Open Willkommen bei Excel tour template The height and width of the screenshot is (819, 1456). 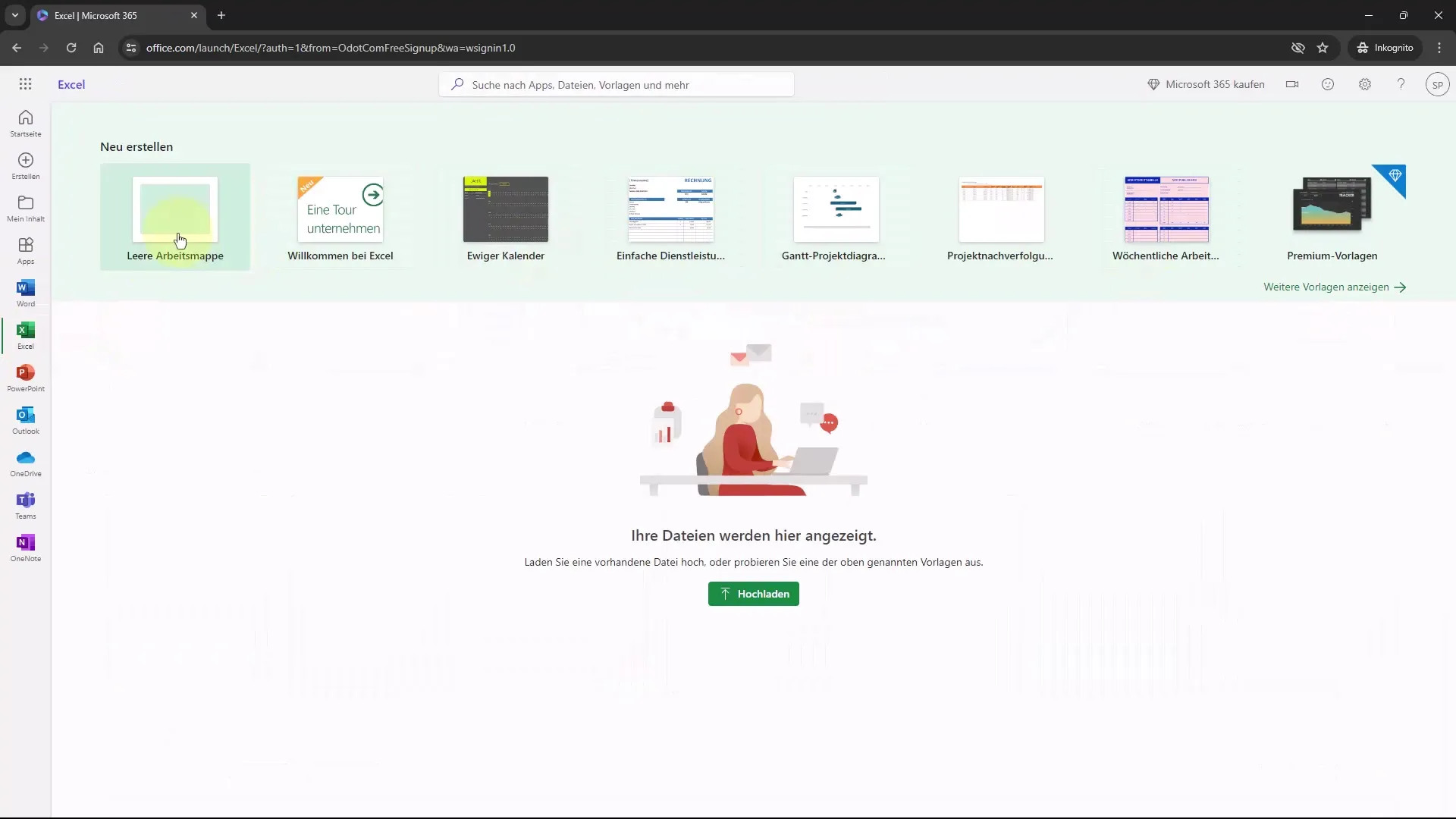tap(340, 217)
